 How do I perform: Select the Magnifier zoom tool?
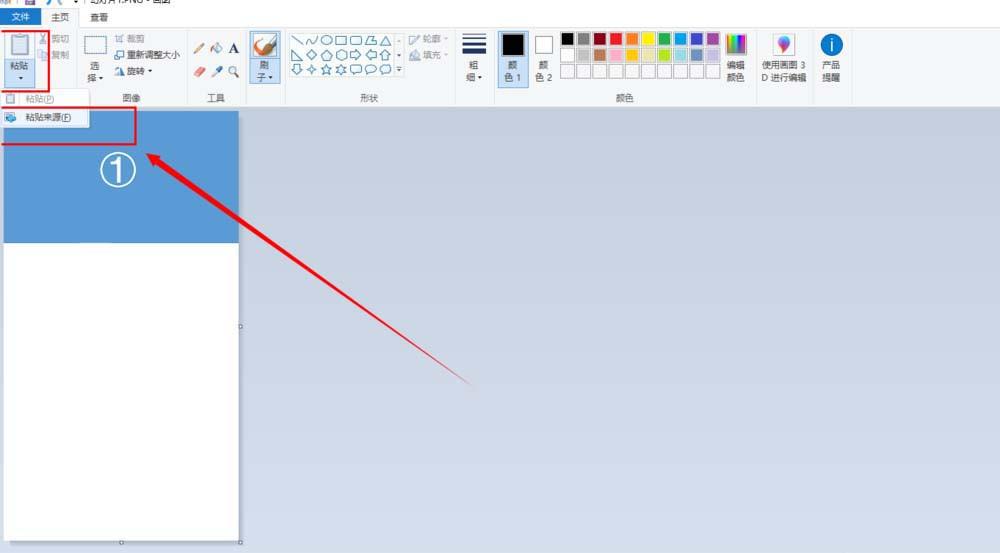pos(233,72)
